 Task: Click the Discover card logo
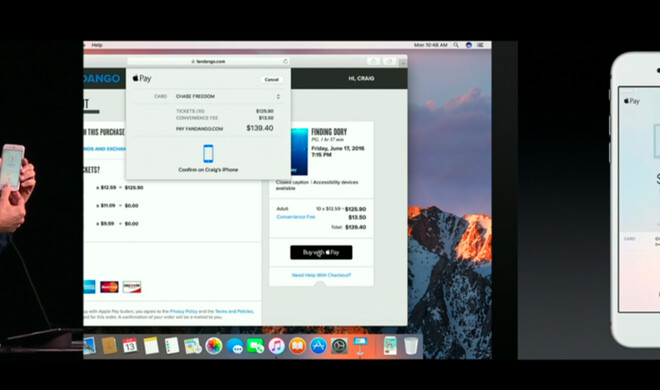(x=132, y=287)
